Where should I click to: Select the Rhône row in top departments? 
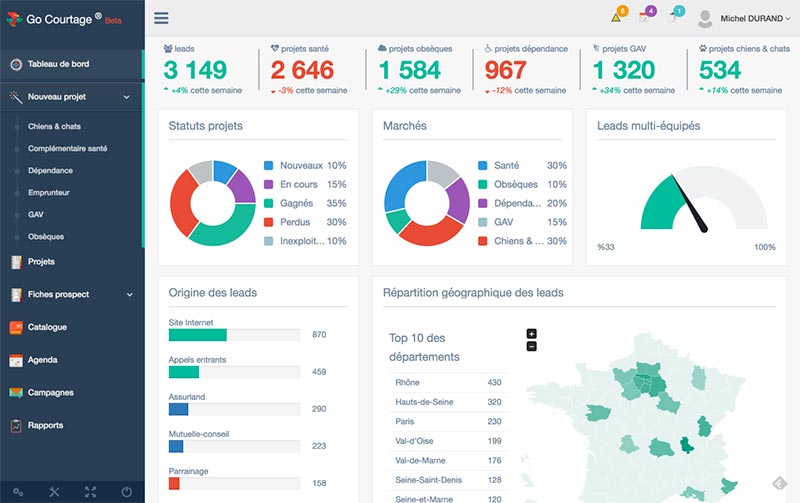[446, 382]
